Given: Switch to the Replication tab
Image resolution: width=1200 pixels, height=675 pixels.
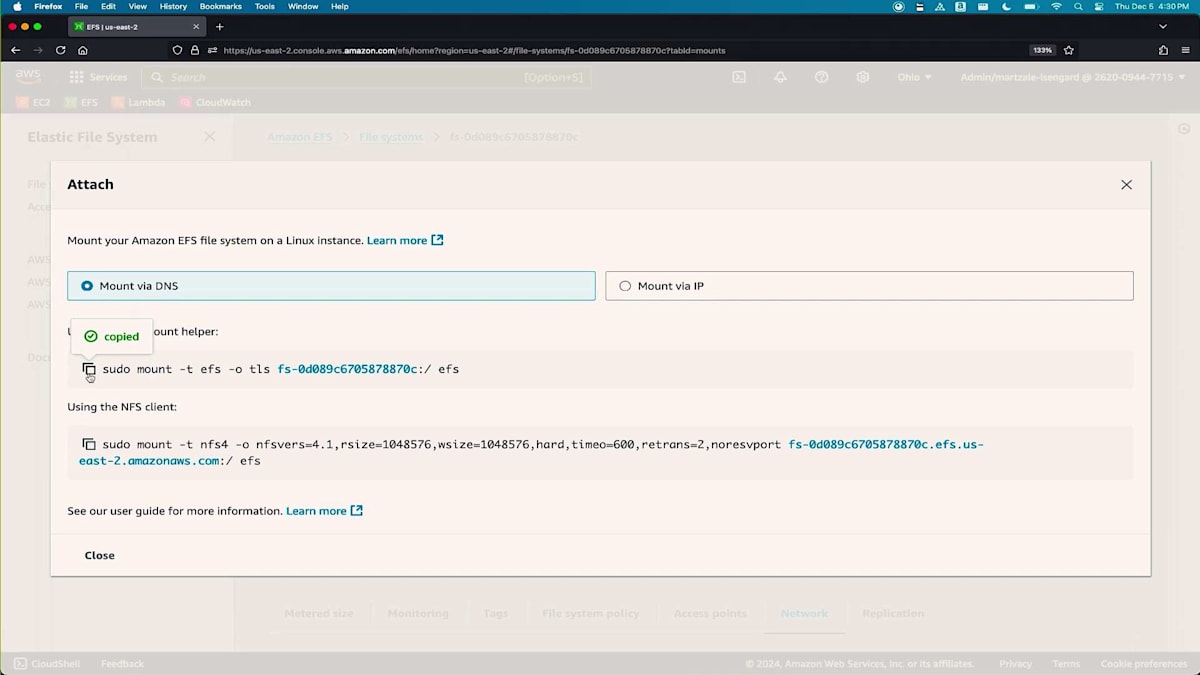Looking at the screenshot, I should (893, 614).
